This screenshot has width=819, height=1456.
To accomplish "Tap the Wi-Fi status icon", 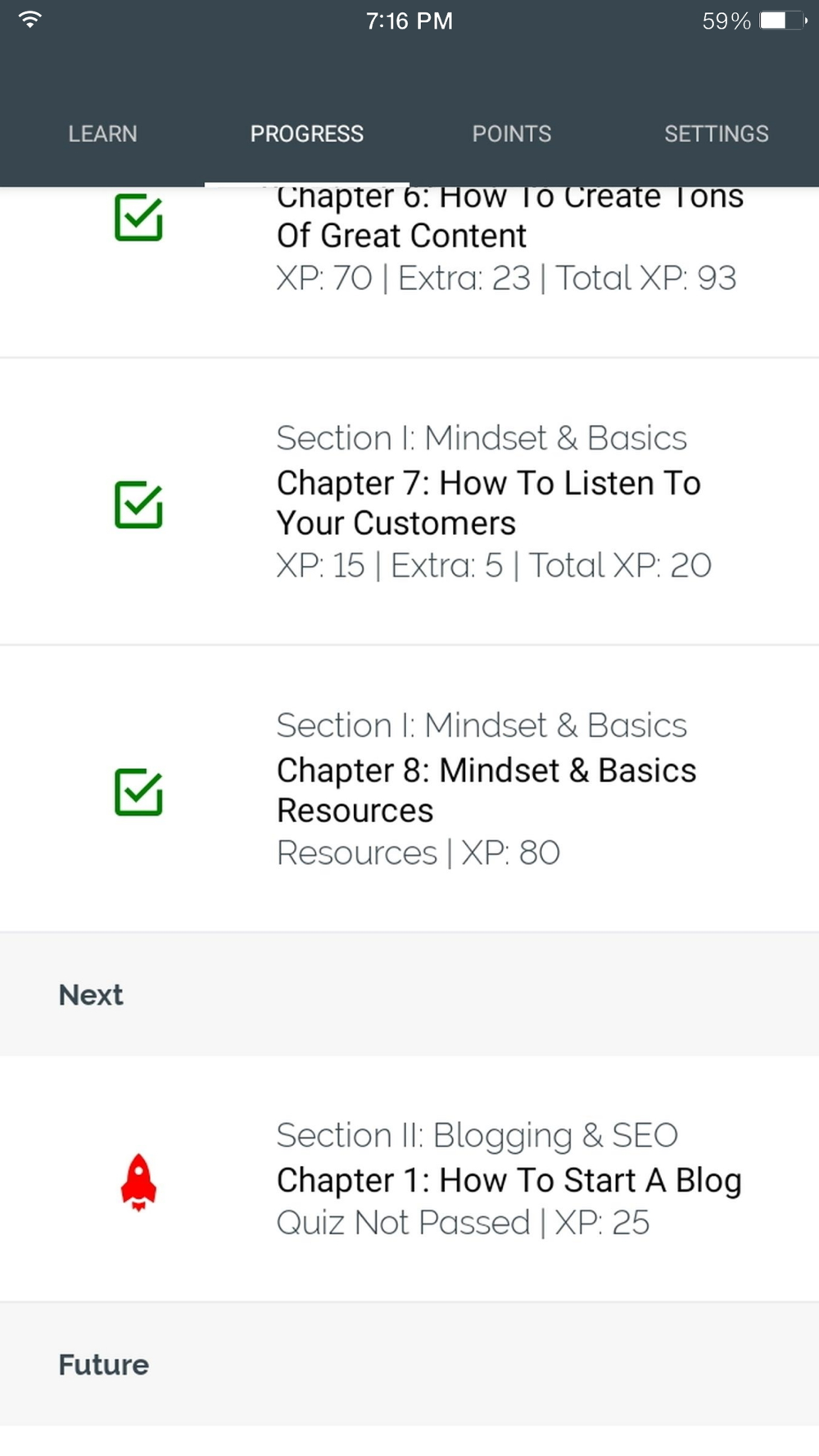I will pyautogui.click(x=30, y=20).
